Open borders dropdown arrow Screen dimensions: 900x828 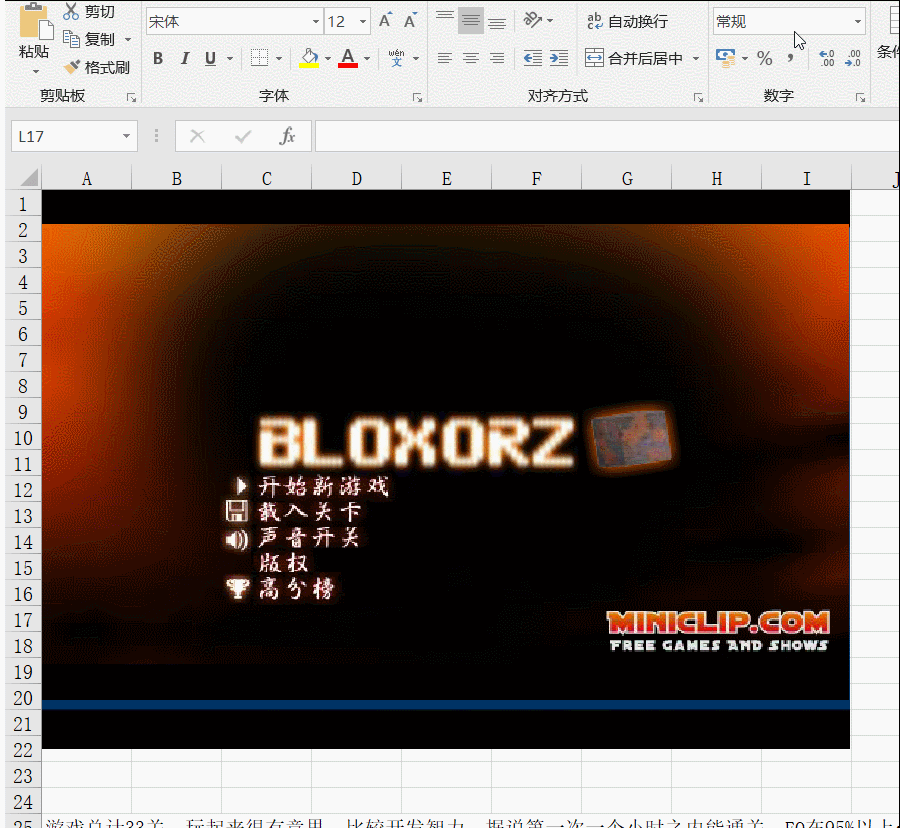coord(279,59)
